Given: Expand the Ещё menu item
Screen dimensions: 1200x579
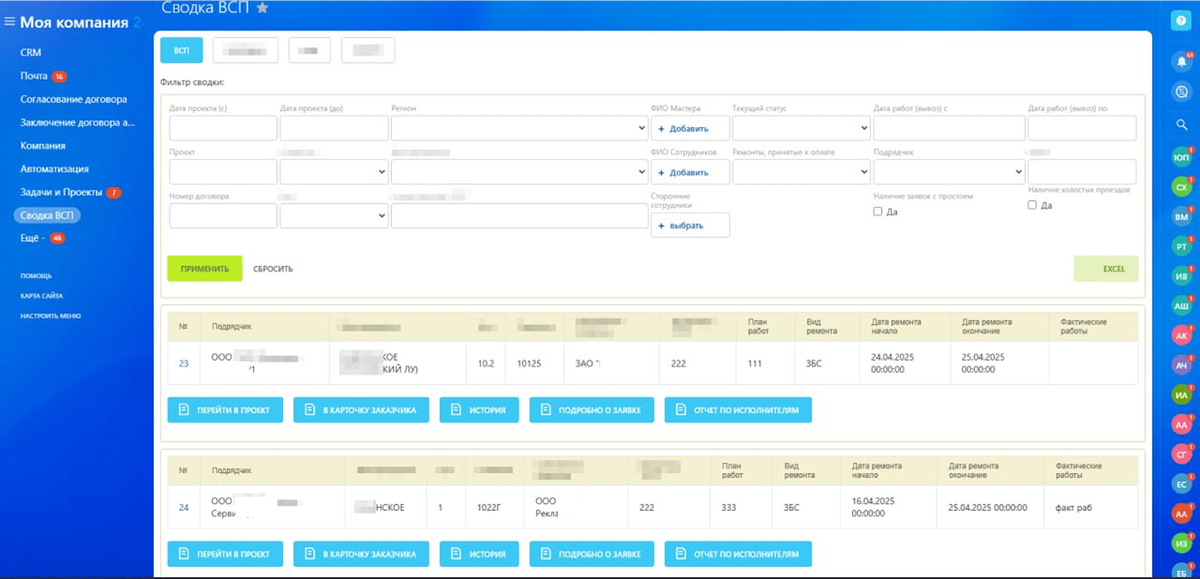Looking at the screenshot, I should pos(34,238).
